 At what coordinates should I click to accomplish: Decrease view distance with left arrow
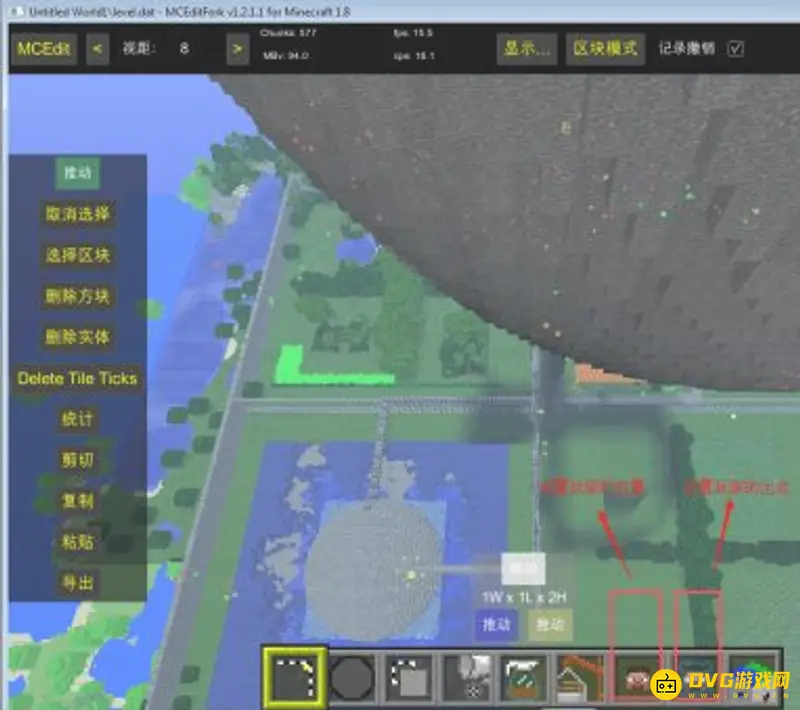(x=97, y=48)
